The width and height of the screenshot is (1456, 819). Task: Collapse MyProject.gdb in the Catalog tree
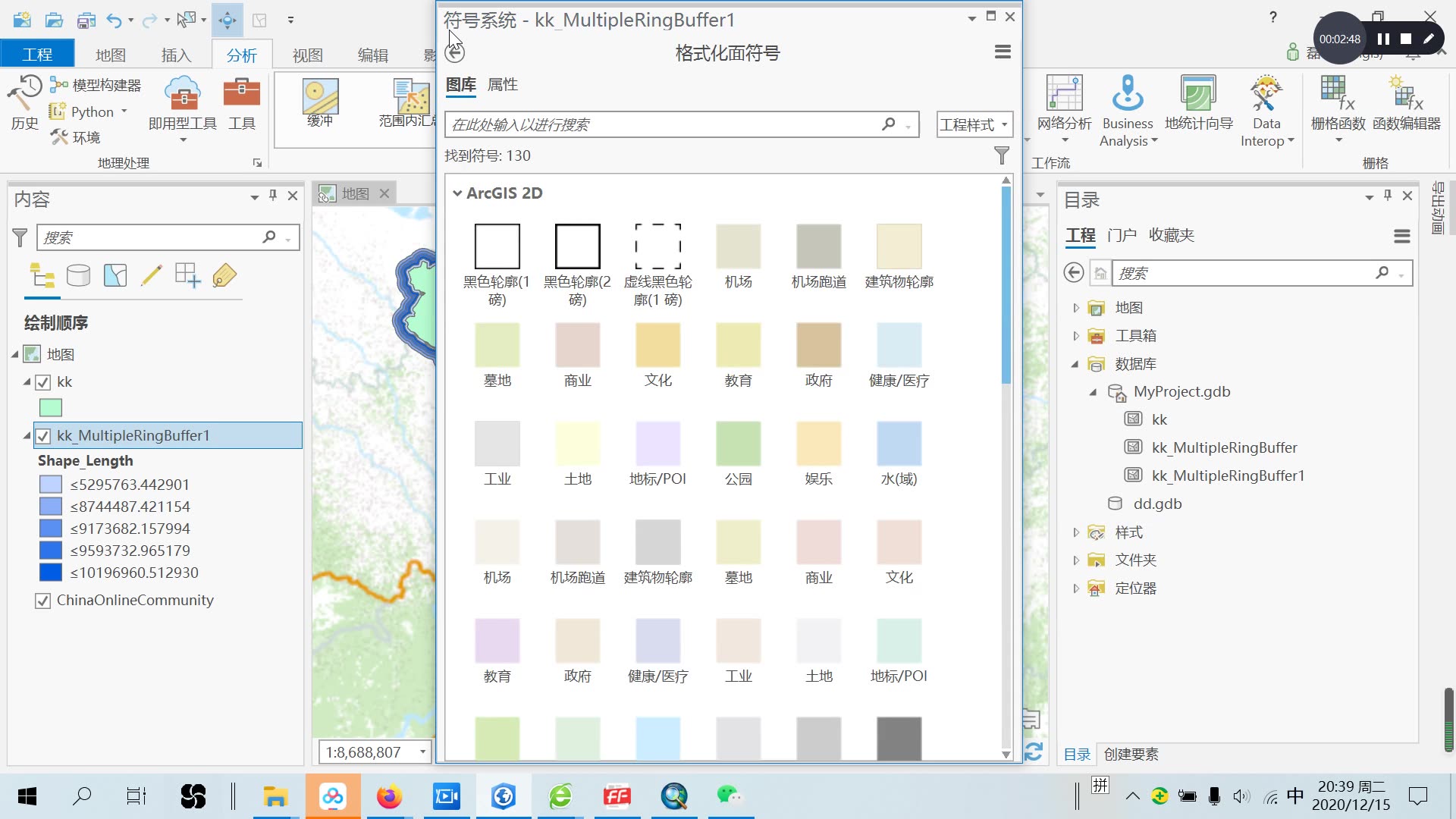click(x=1092, y=392)
